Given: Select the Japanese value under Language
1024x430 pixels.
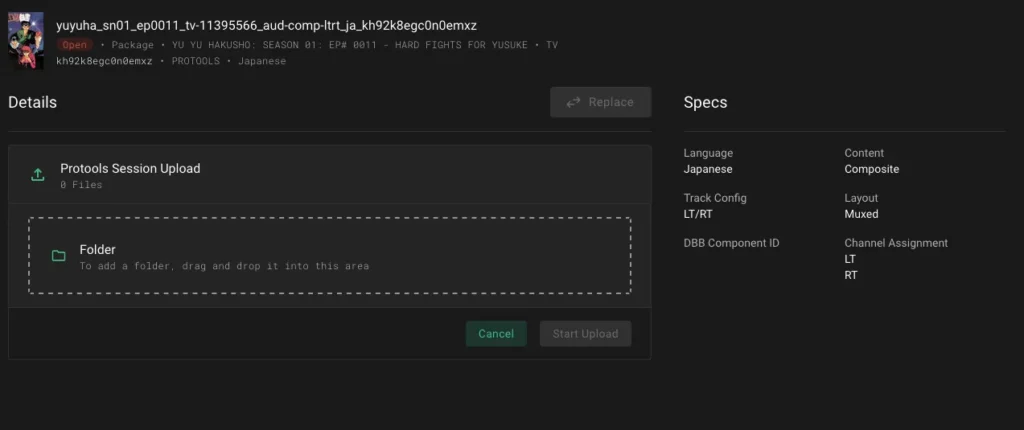Looking at the screenshot, I should (x=708, y=169).
